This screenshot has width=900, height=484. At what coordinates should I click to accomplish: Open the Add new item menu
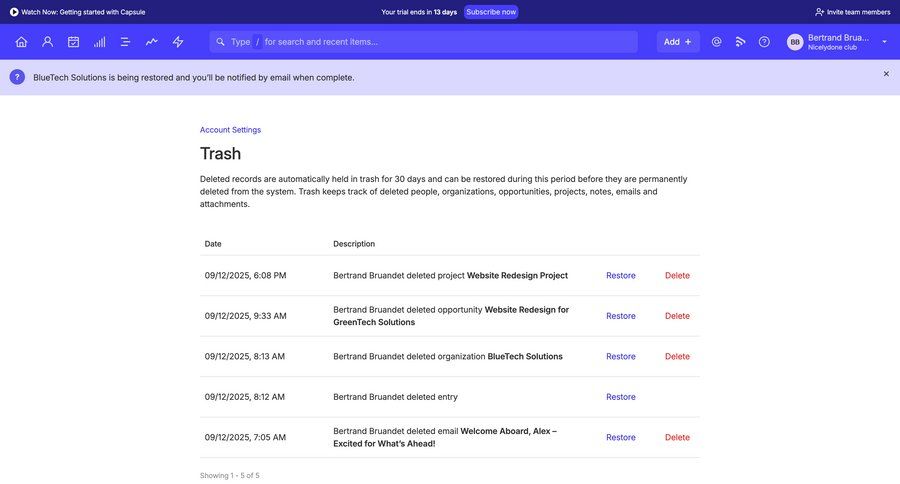tap(678, 42)
